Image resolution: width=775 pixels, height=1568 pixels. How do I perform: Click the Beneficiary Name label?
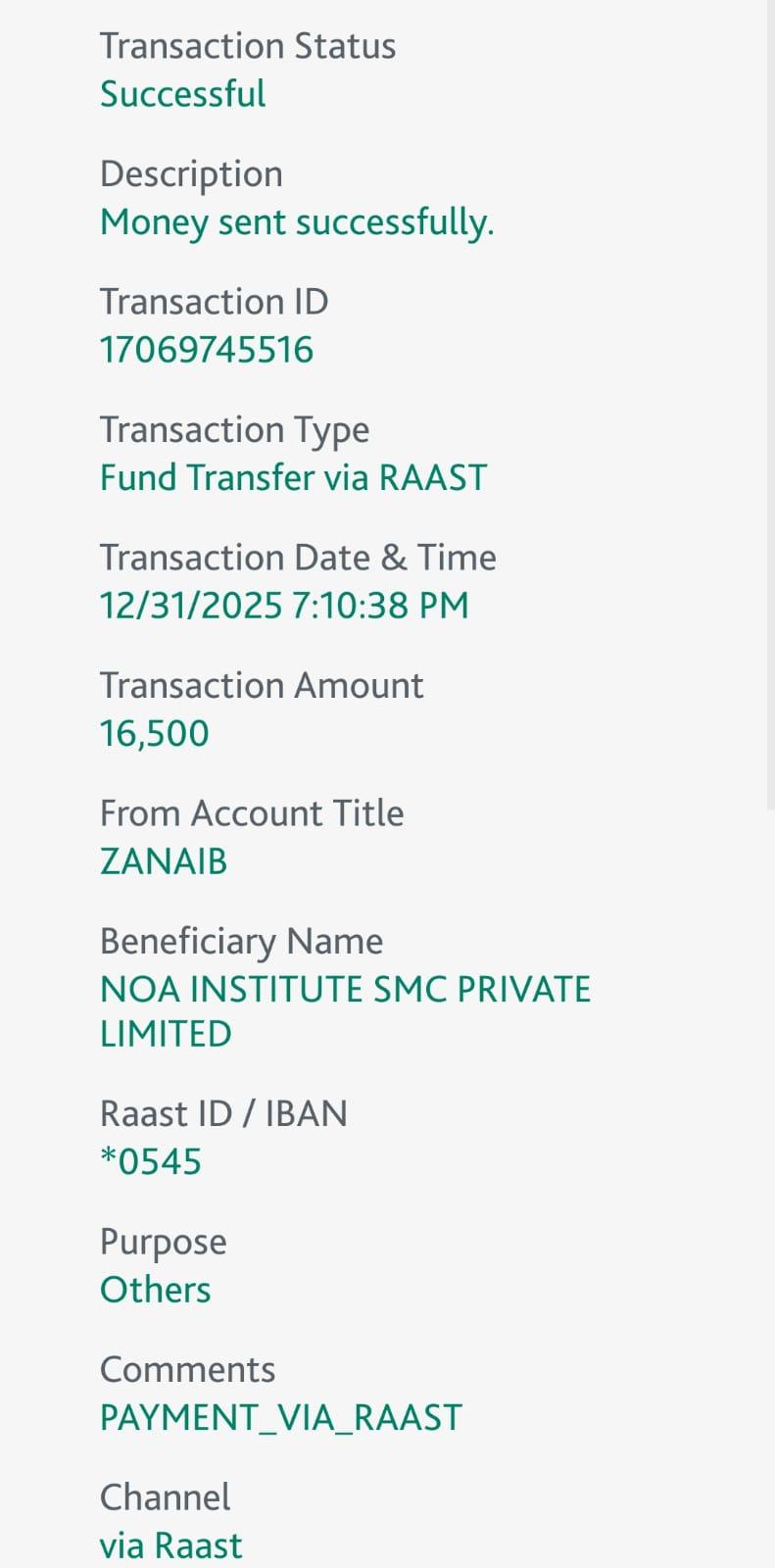241,942
